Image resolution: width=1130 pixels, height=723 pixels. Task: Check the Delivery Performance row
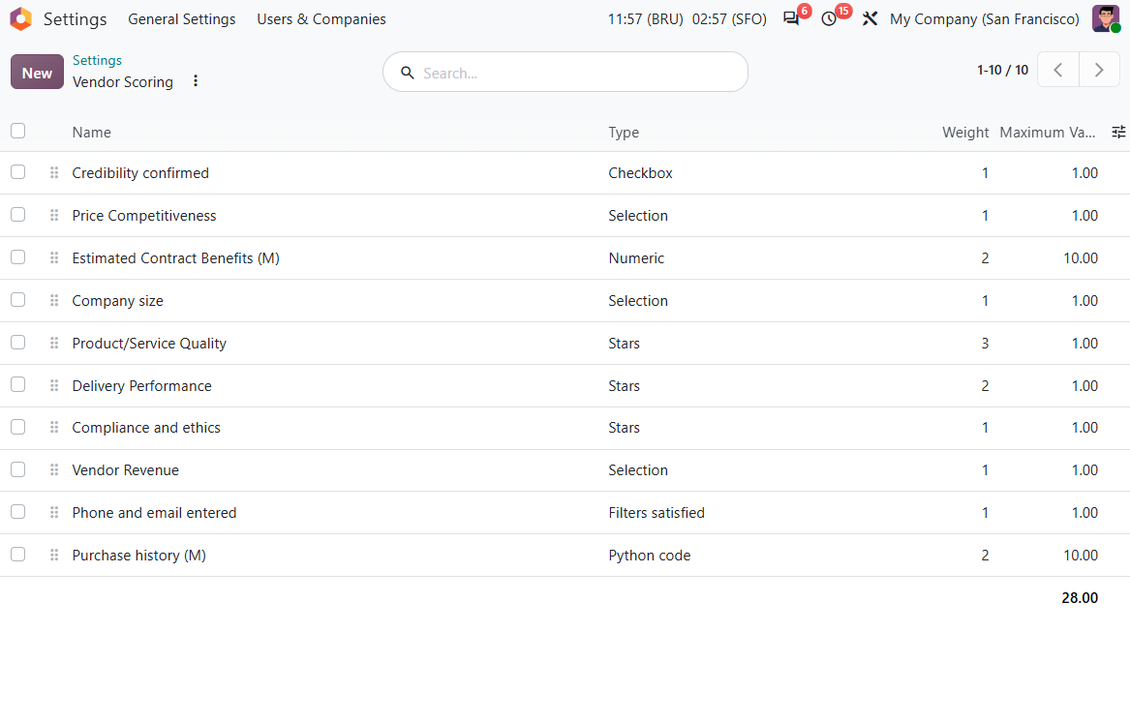coord(18,385)
